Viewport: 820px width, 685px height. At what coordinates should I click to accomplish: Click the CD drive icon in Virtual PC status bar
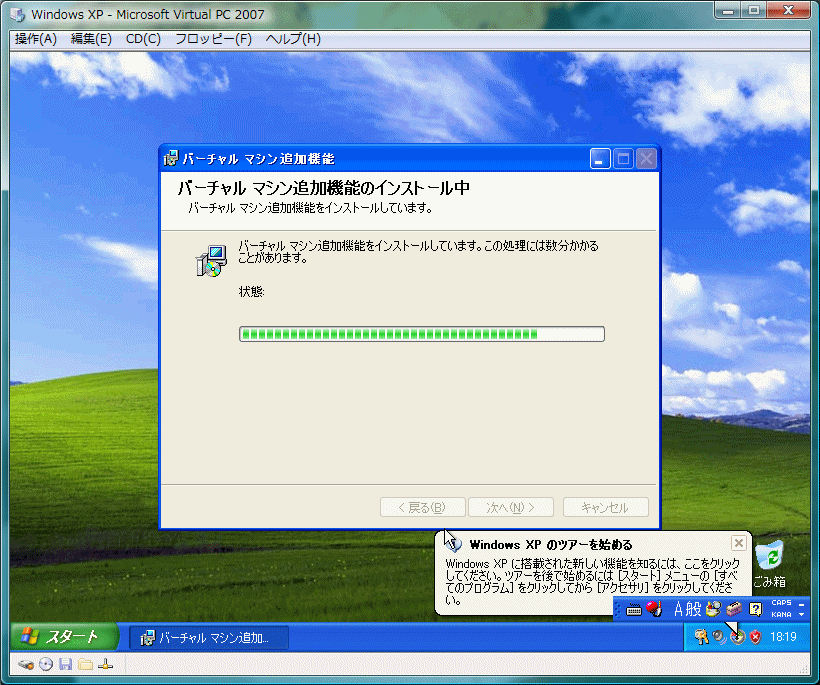(46, 665)
